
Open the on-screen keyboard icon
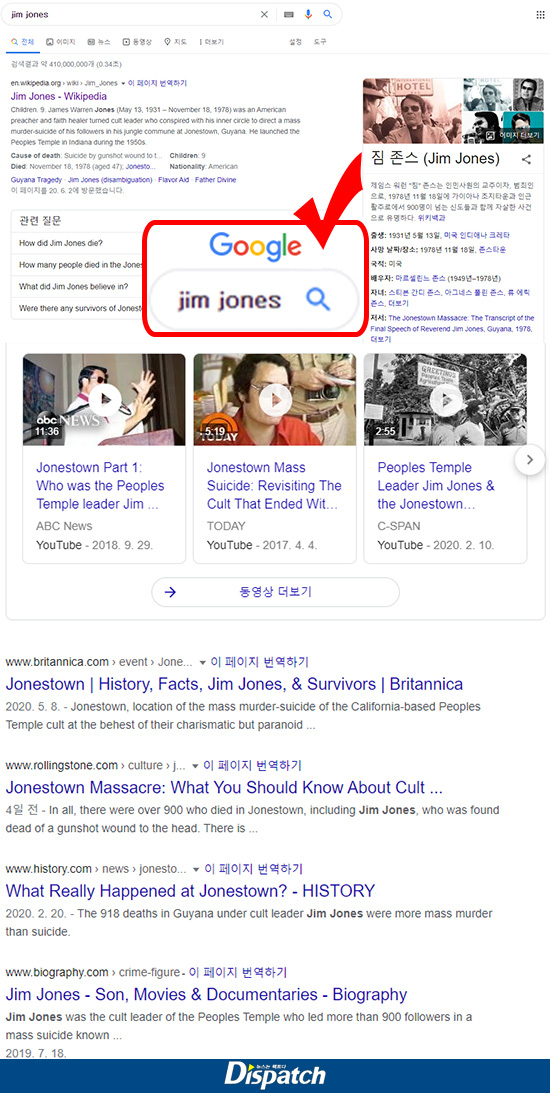pos(289,15)
